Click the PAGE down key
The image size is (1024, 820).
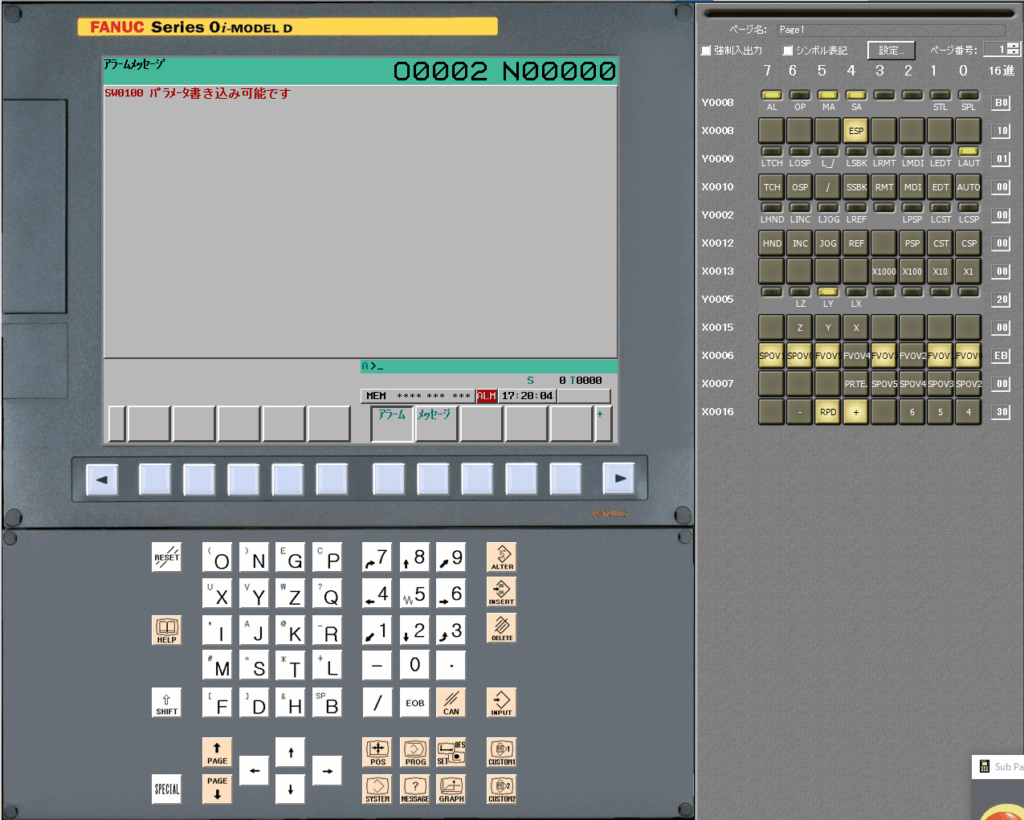217,789
